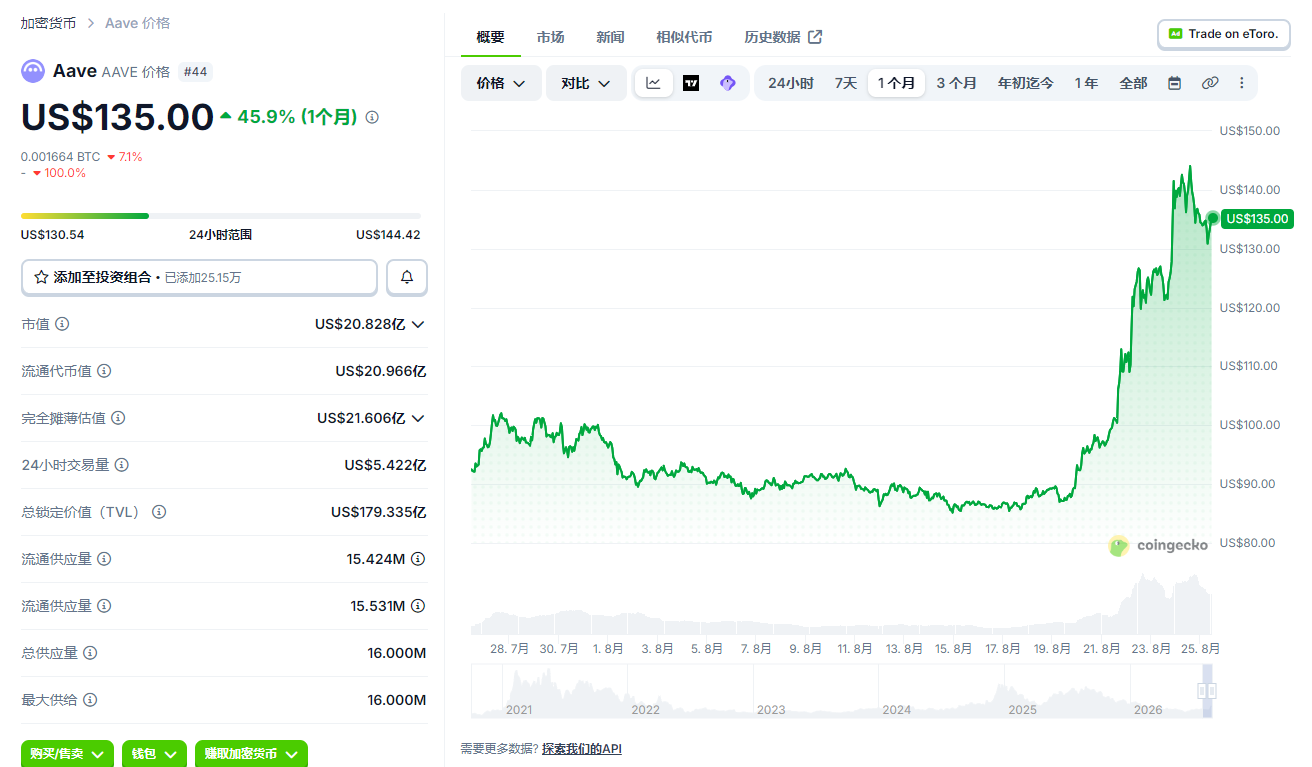Switch to the 市场 tab

point(551,37)
